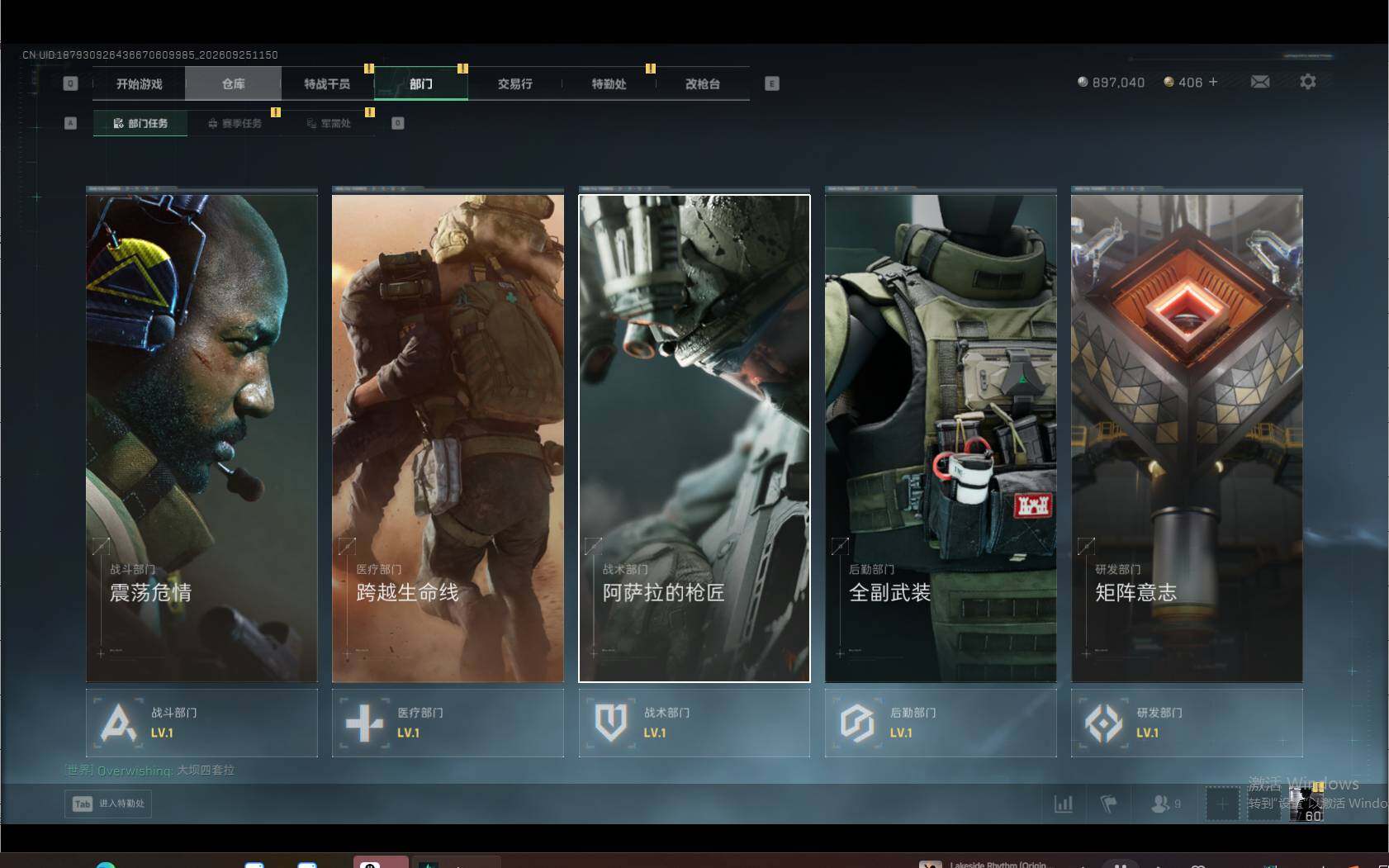The height and width of the screenshot is (868, 1389).
Task: Click the plus next to 406 currency
Action: (1213, 82)
